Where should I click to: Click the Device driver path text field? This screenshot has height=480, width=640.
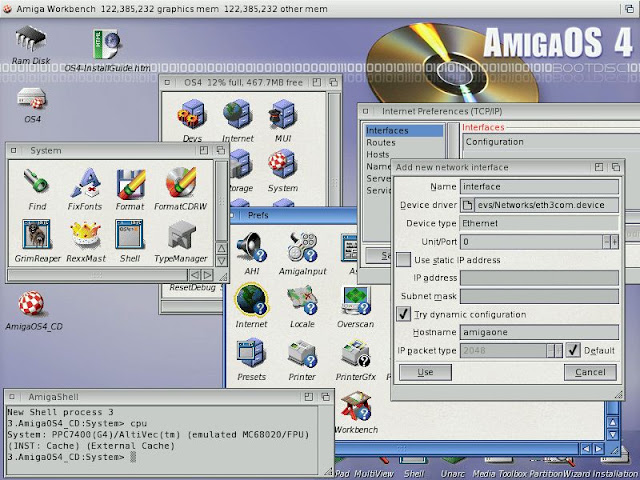(546, 205)
